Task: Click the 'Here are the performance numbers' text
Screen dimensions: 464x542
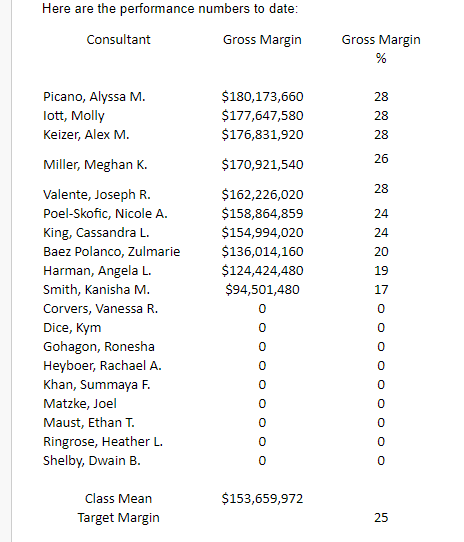Action: (170, 9)
